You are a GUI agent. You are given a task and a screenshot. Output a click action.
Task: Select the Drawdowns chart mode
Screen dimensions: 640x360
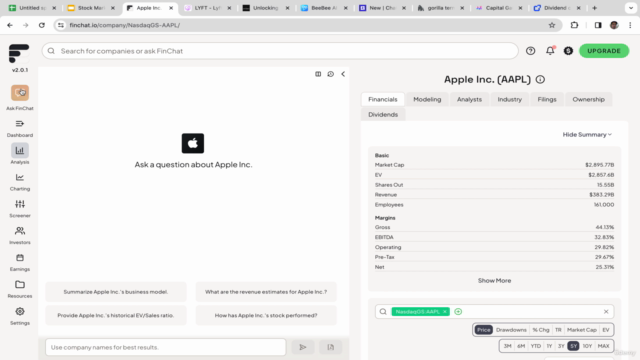pos(511,330)
